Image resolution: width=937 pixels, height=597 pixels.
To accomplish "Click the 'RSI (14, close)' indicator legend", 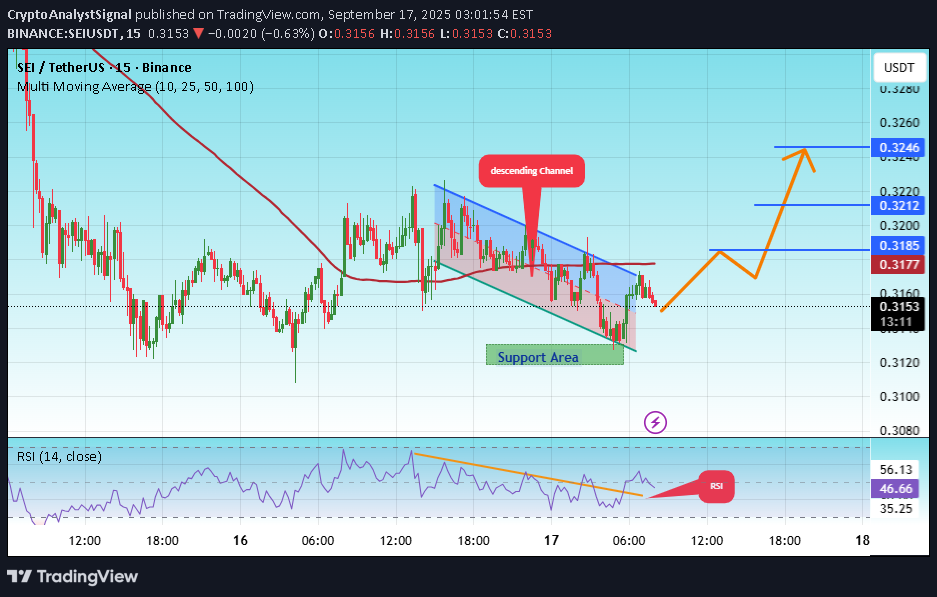I will [x=59, y=457].
